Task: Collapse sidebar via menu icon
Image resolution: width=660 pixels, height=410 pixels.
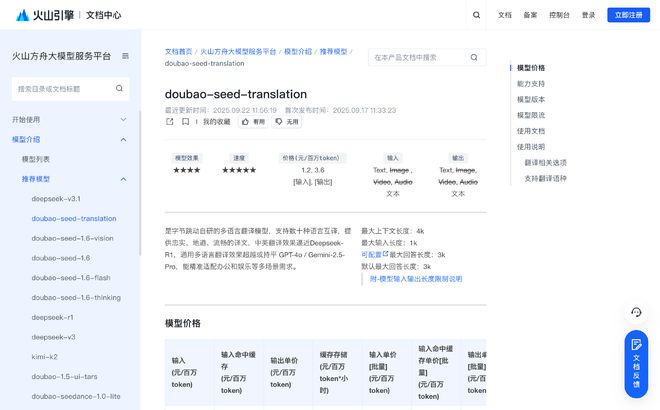Action: point(125,56)
